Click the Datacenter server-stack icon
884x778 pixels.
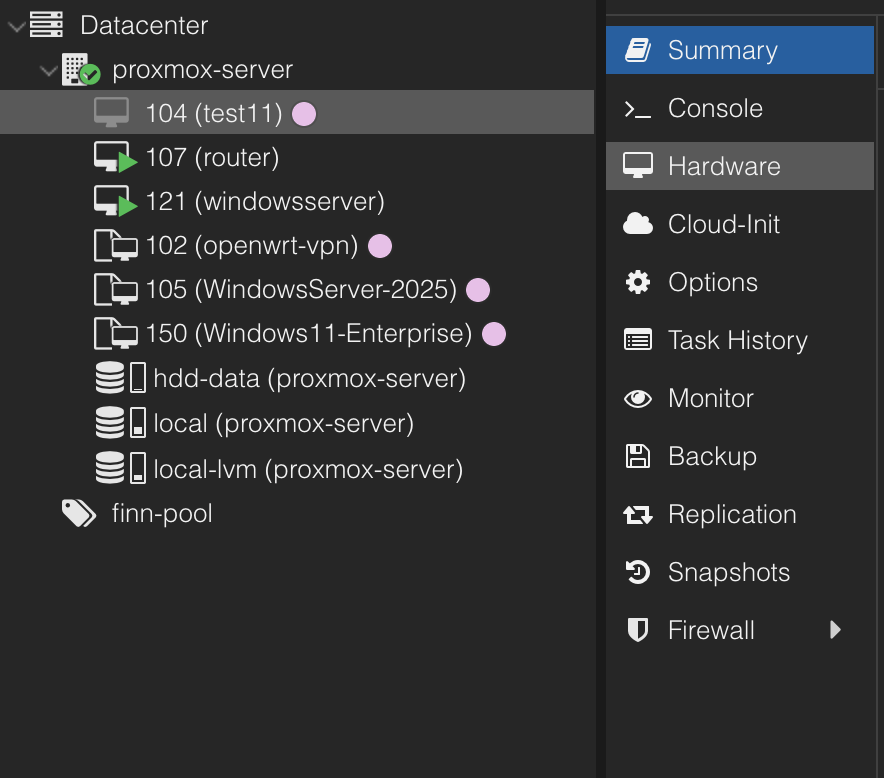tap(46, 25)
